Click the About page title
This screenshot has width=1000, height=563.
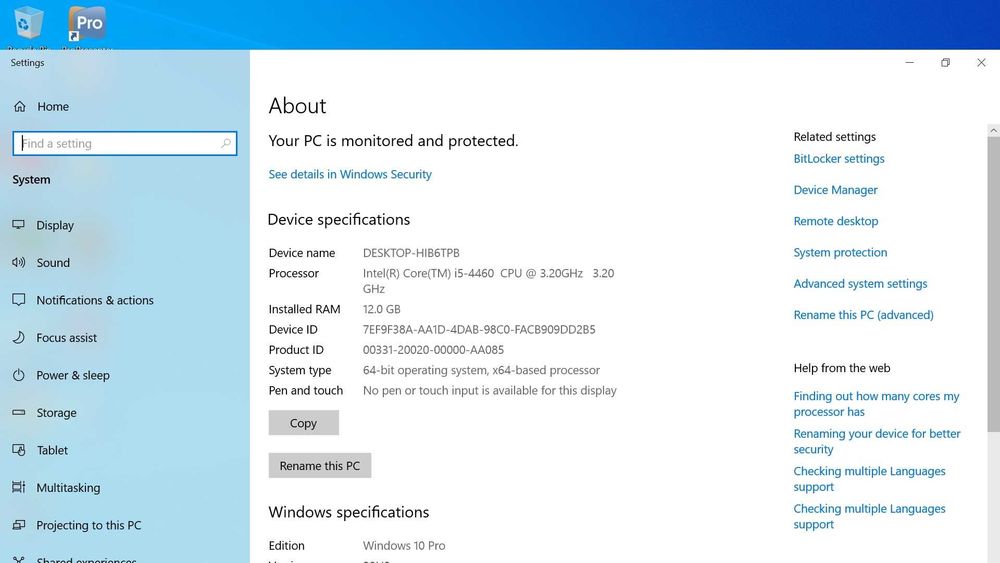click(x=297, y=106)
